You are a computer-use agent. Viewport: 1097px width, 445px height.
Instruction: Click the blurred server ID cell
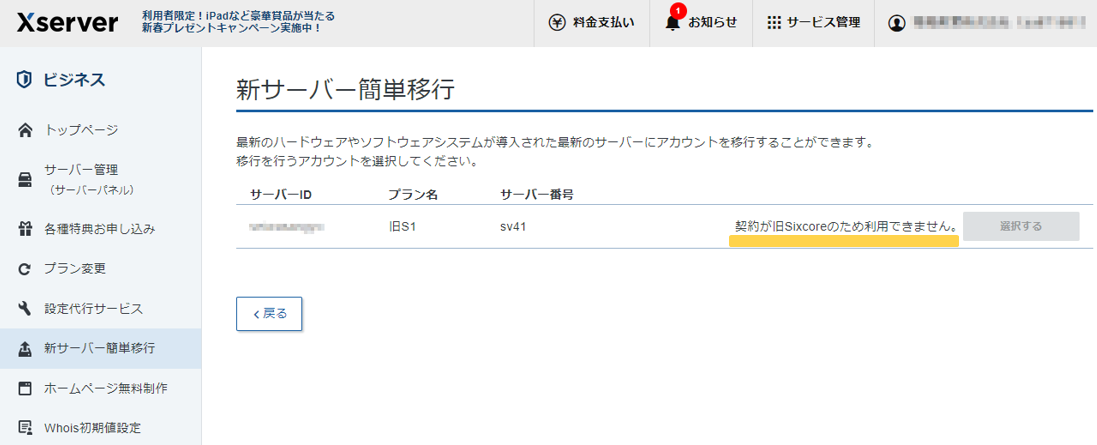(288, 227)
